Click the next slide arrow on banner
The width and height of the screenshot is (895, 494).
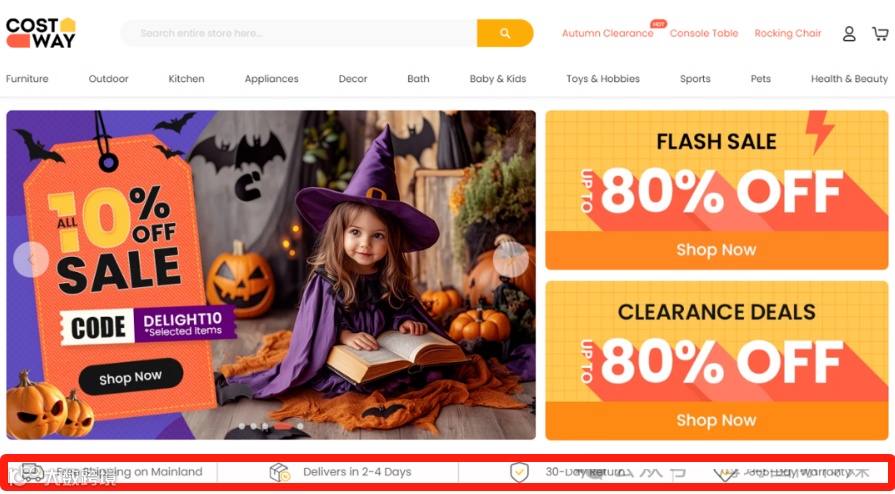pos(511,259)
